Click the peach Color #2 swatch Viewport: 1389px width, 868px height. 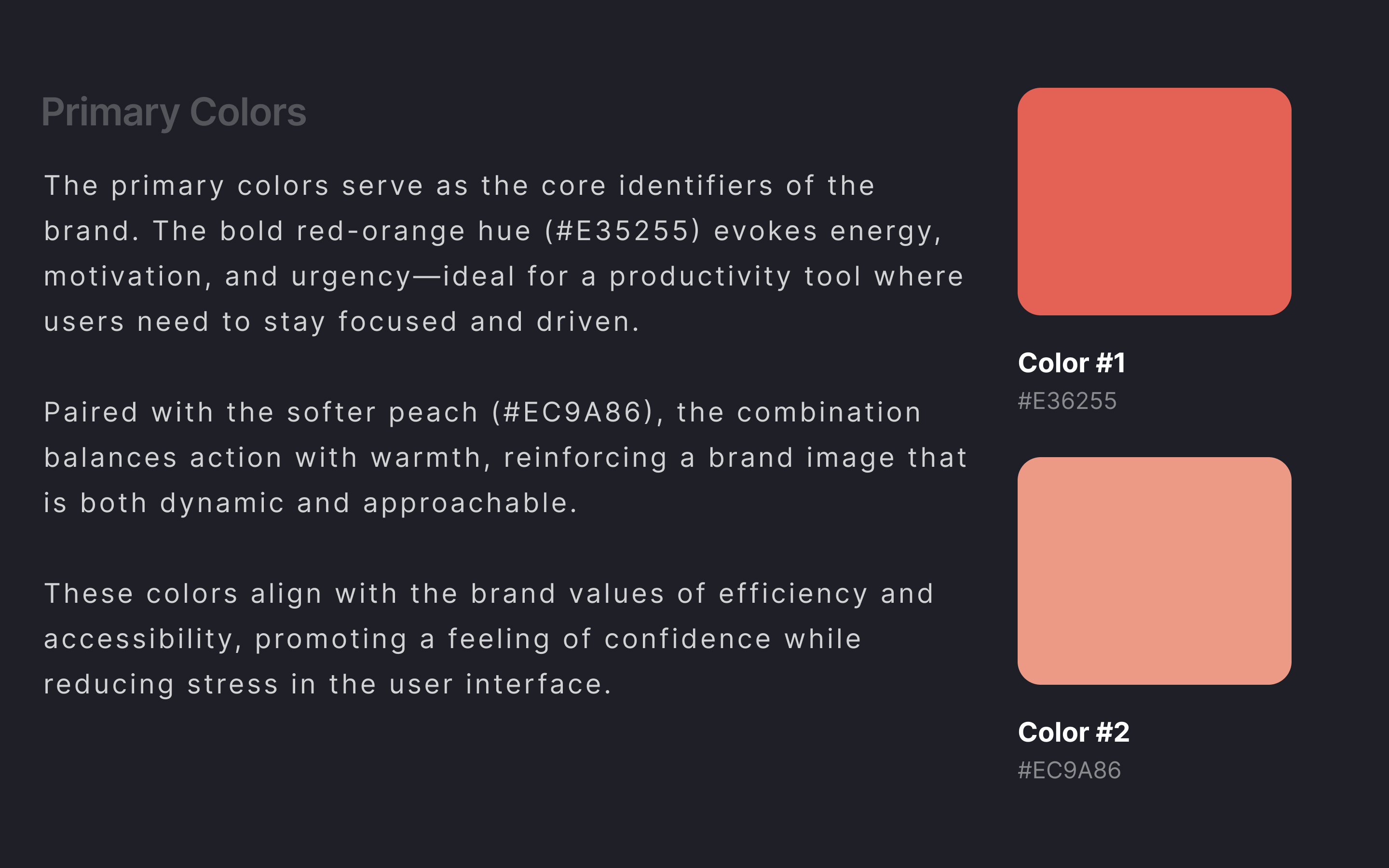click(1154, 570)
